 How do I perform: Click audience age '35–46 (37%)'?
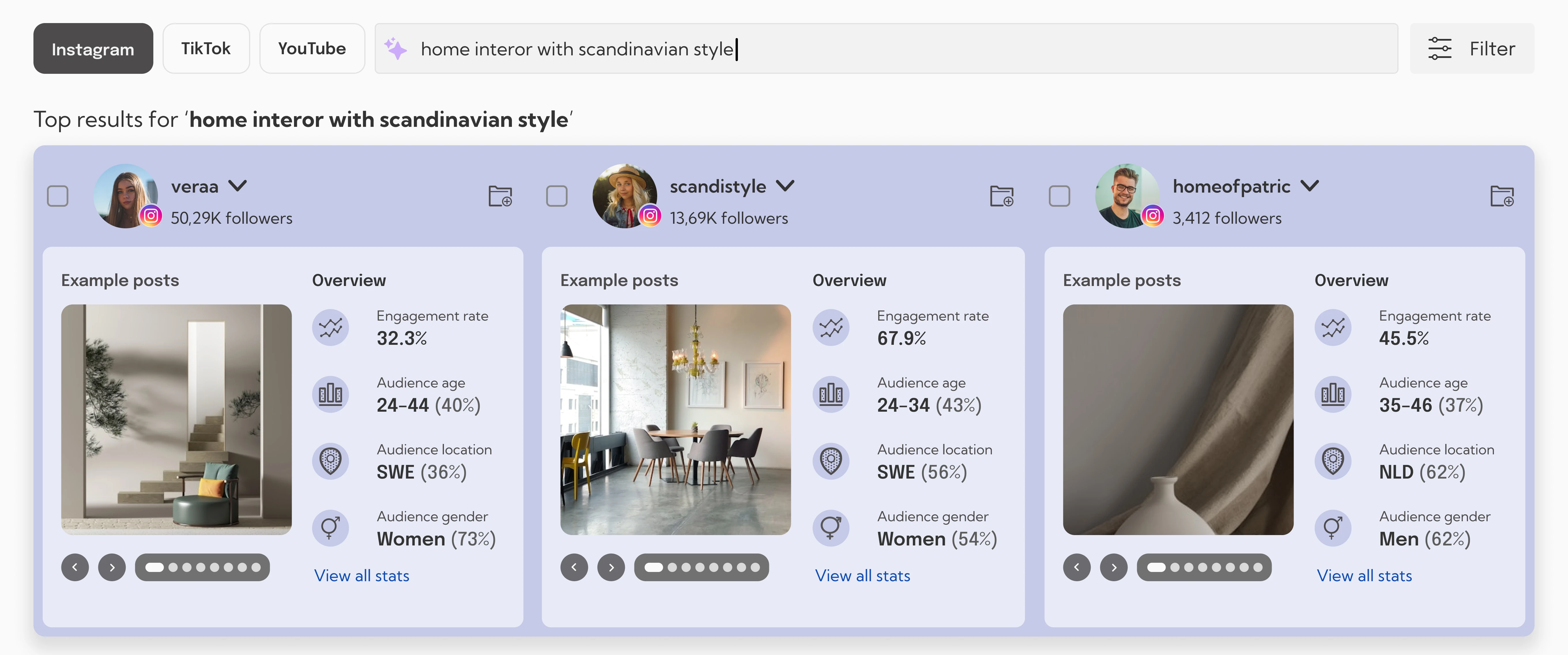pos(1431,405)
